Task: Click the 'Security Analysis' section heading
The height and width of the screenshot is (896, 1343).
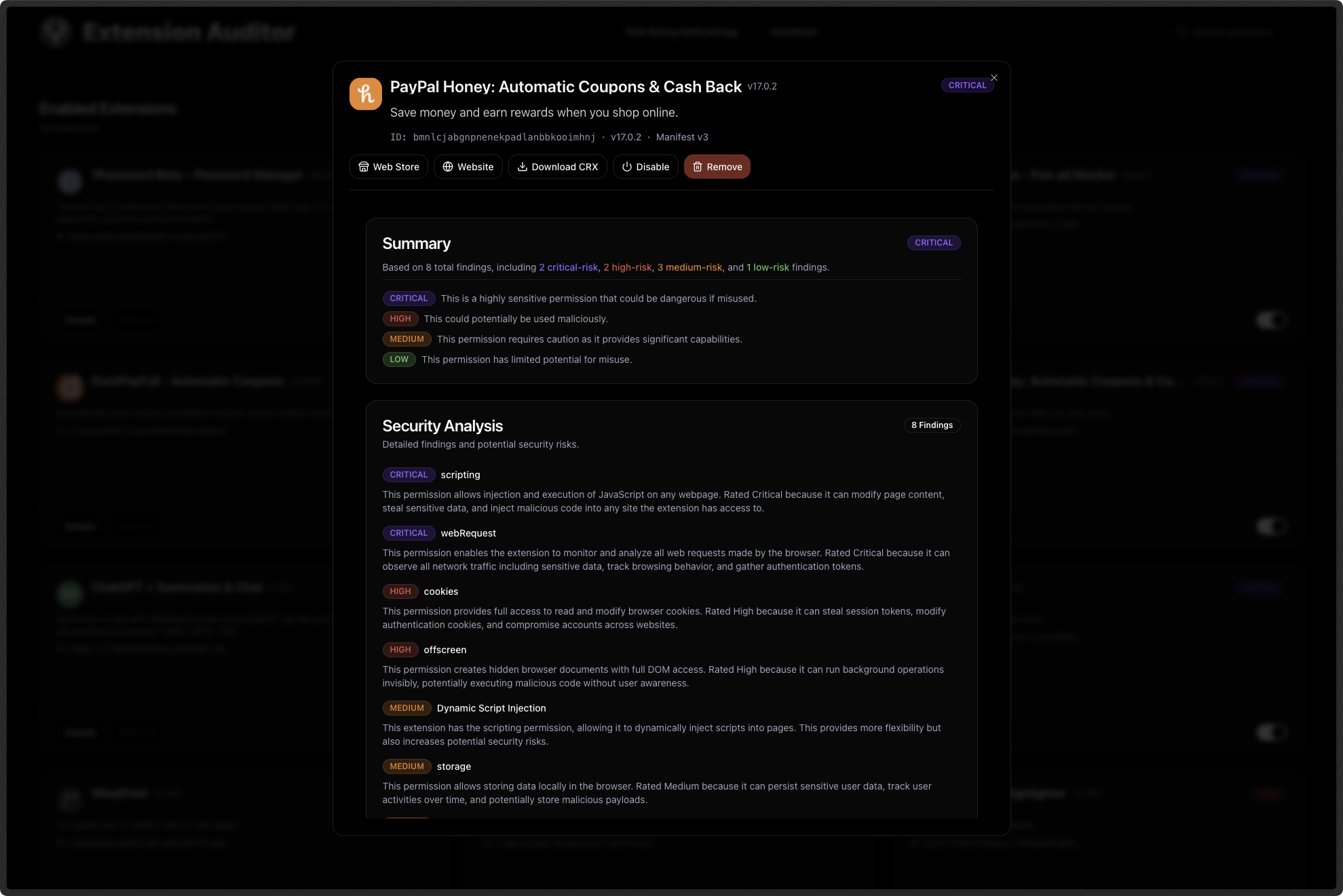Action: [x=442, y=426]
